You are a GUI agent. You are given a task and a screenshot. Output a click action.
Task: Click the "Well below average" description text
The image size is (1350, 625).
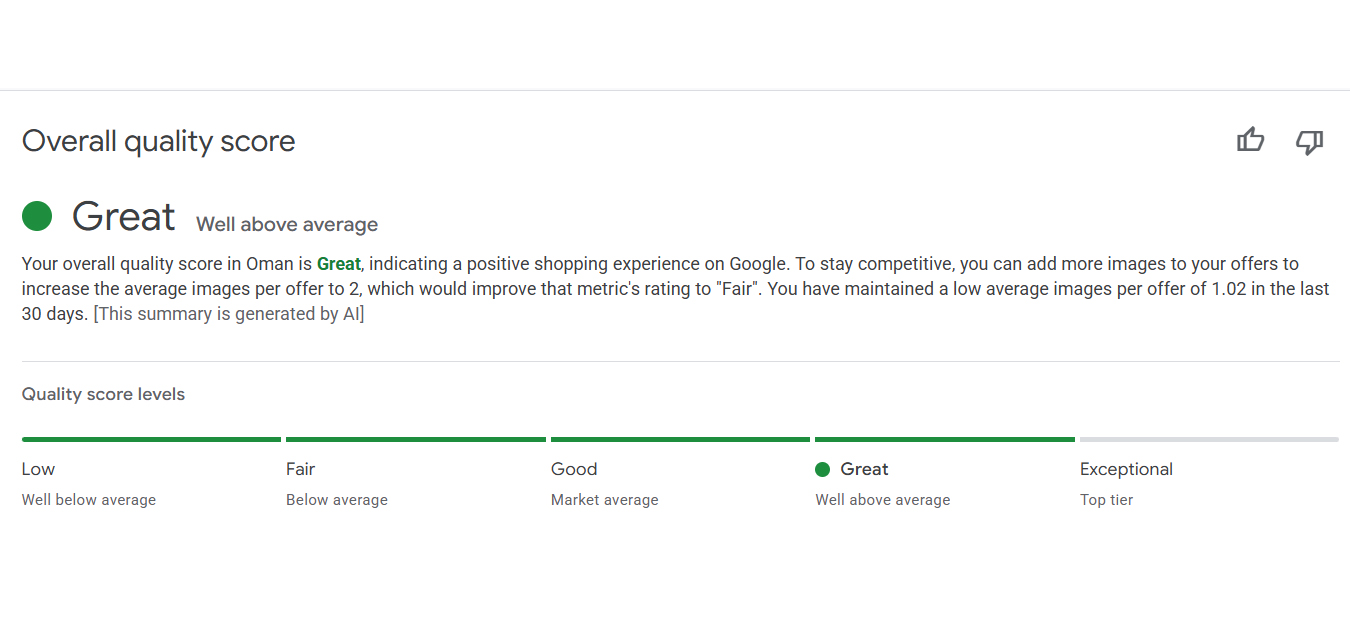tap(89, 500)
